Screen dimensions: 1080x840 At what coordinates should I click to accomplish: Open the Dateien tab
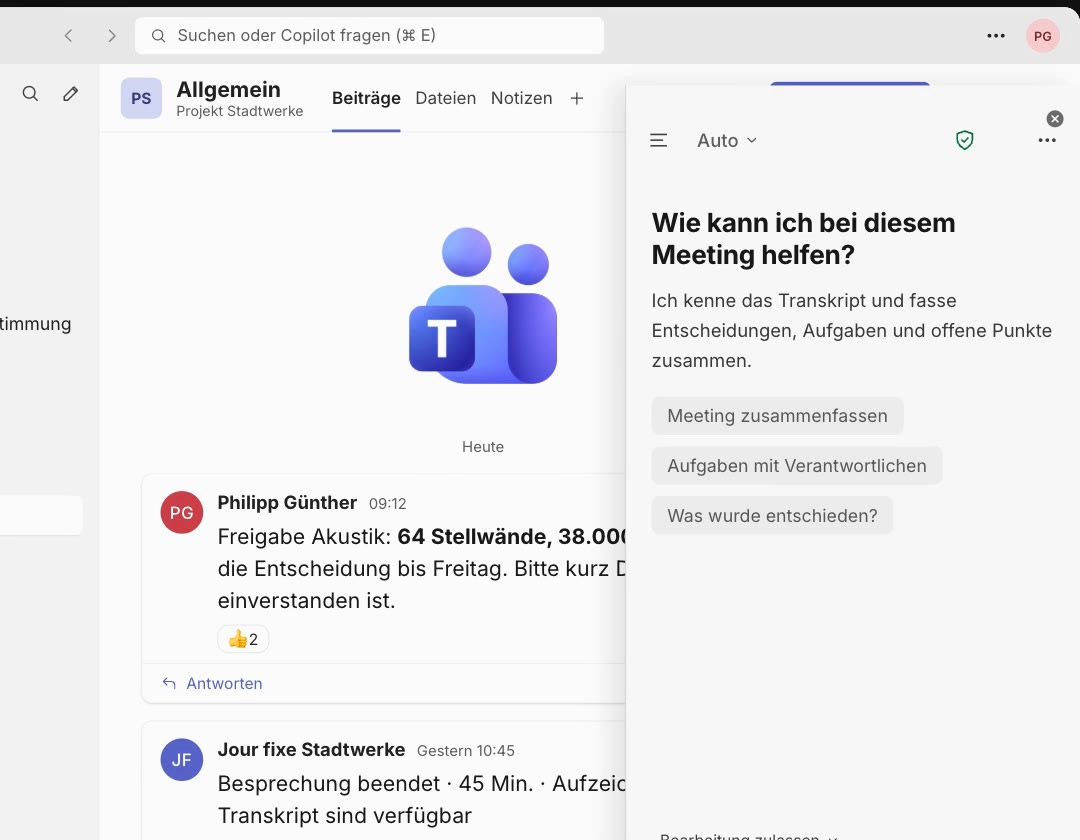tap(446, 98)
